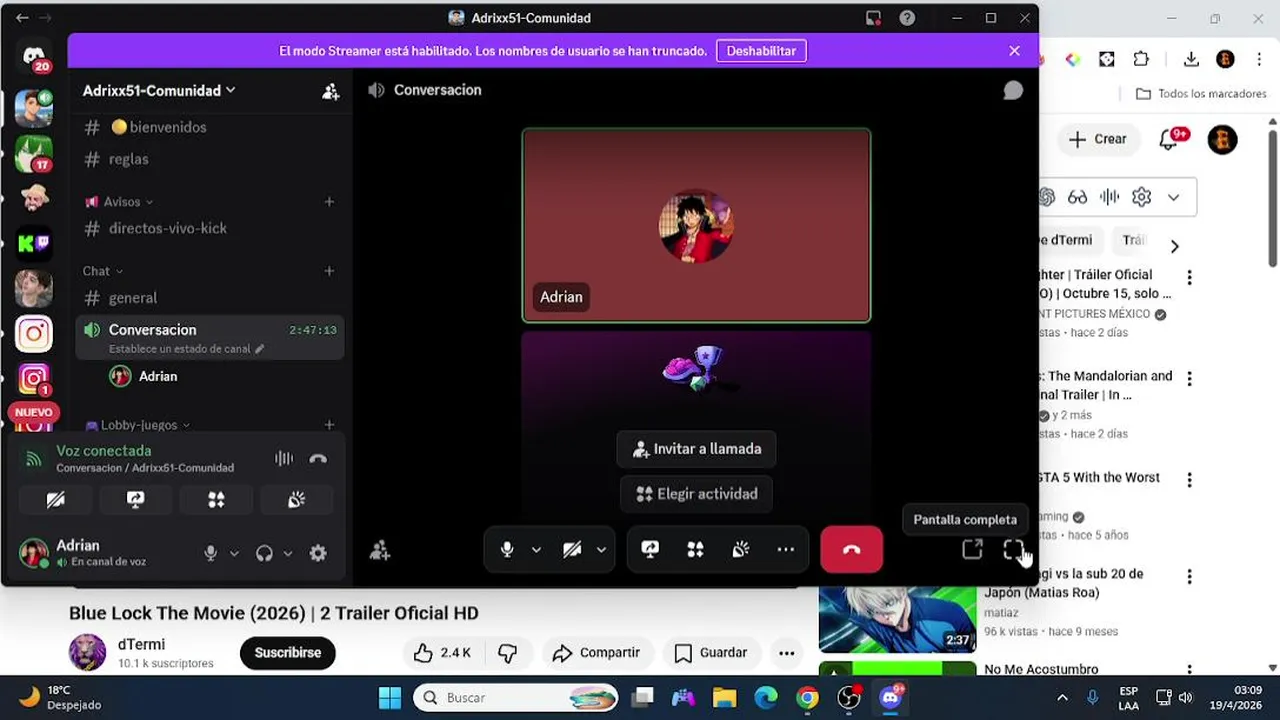This screenshot has height=720, width=1280.
Task: Click Invitar a llamada button
Action: click(x=696, y=449)
